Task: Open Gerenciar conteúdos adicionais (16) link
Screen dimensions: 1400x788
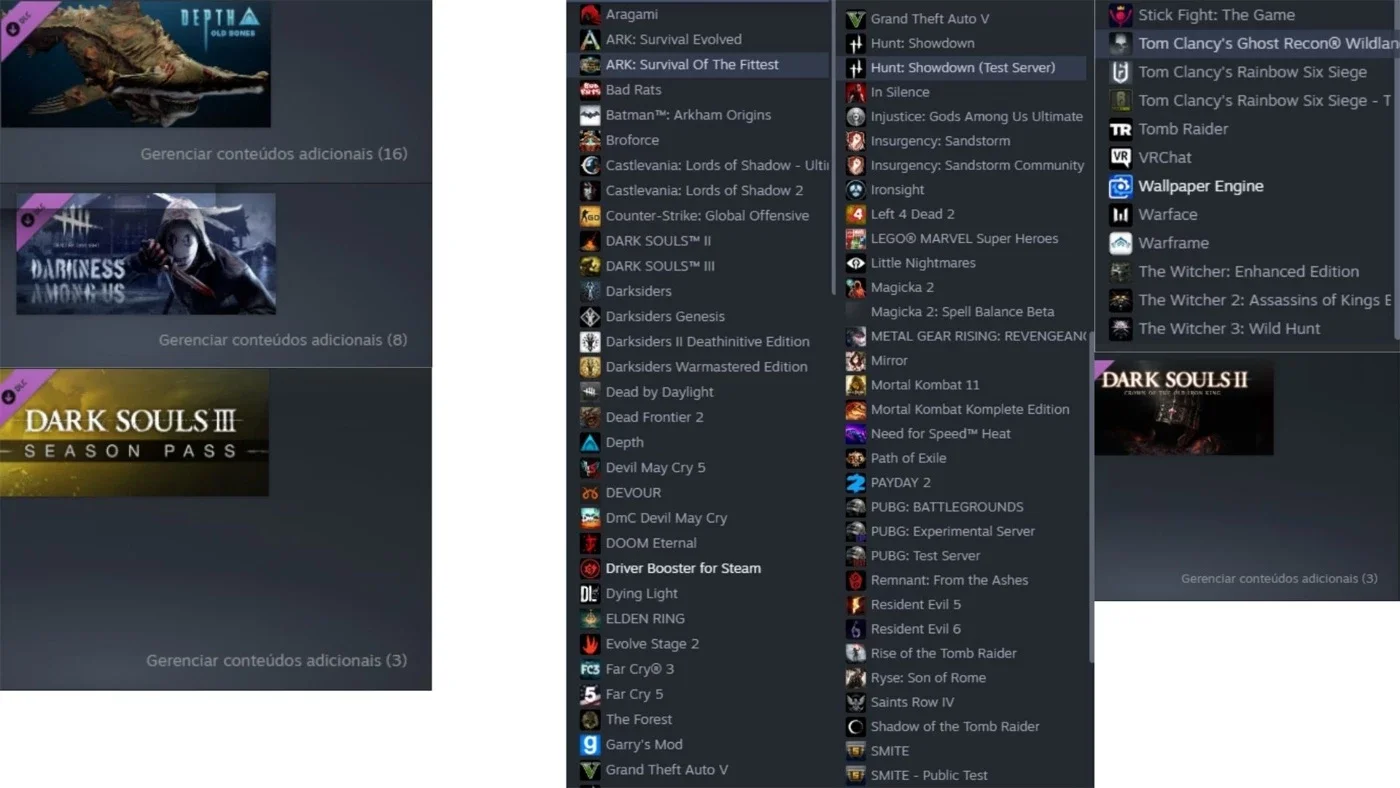Action: click(274, 154)
